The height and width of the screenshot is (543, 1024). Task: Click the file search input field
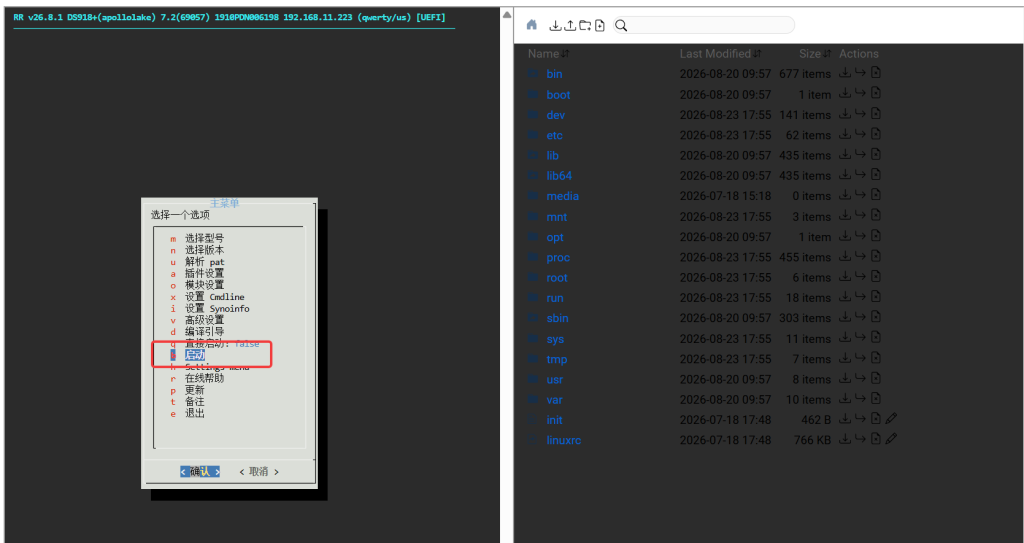pyautogui.click(x=704, y=25)
